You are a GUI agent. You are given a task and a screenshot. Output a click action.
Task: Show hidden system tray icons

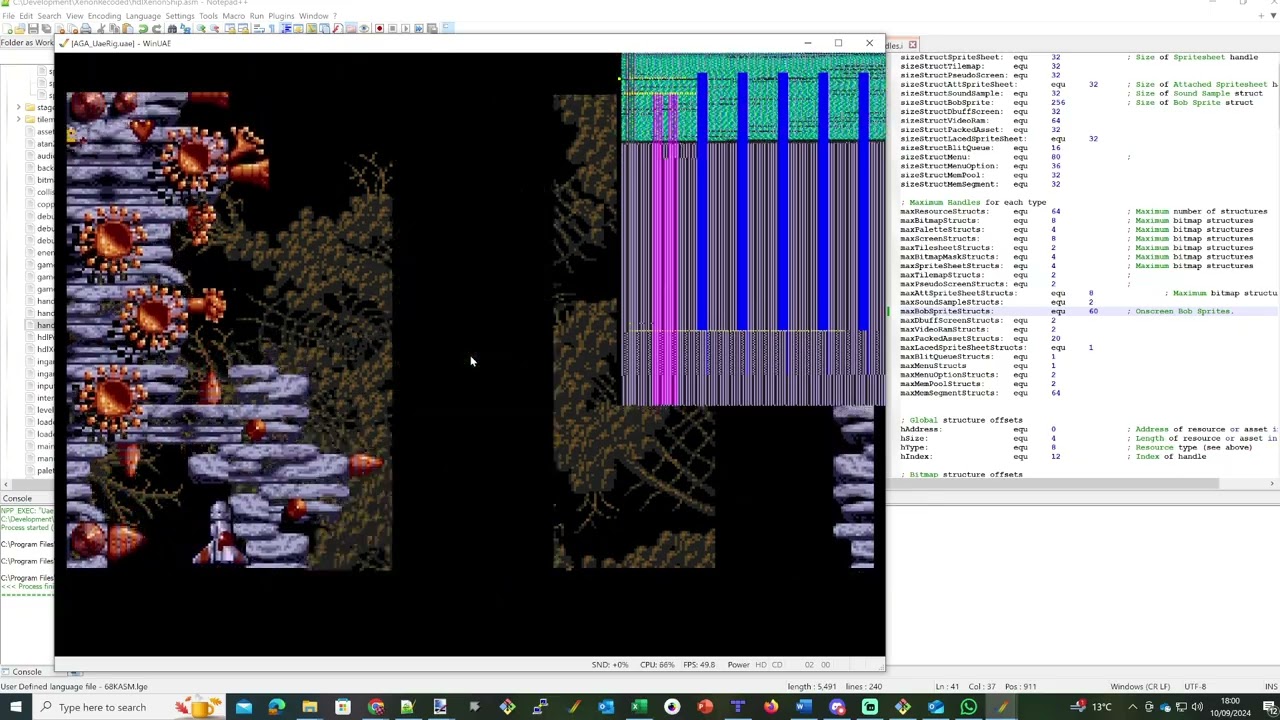(x=1133, y=707)
